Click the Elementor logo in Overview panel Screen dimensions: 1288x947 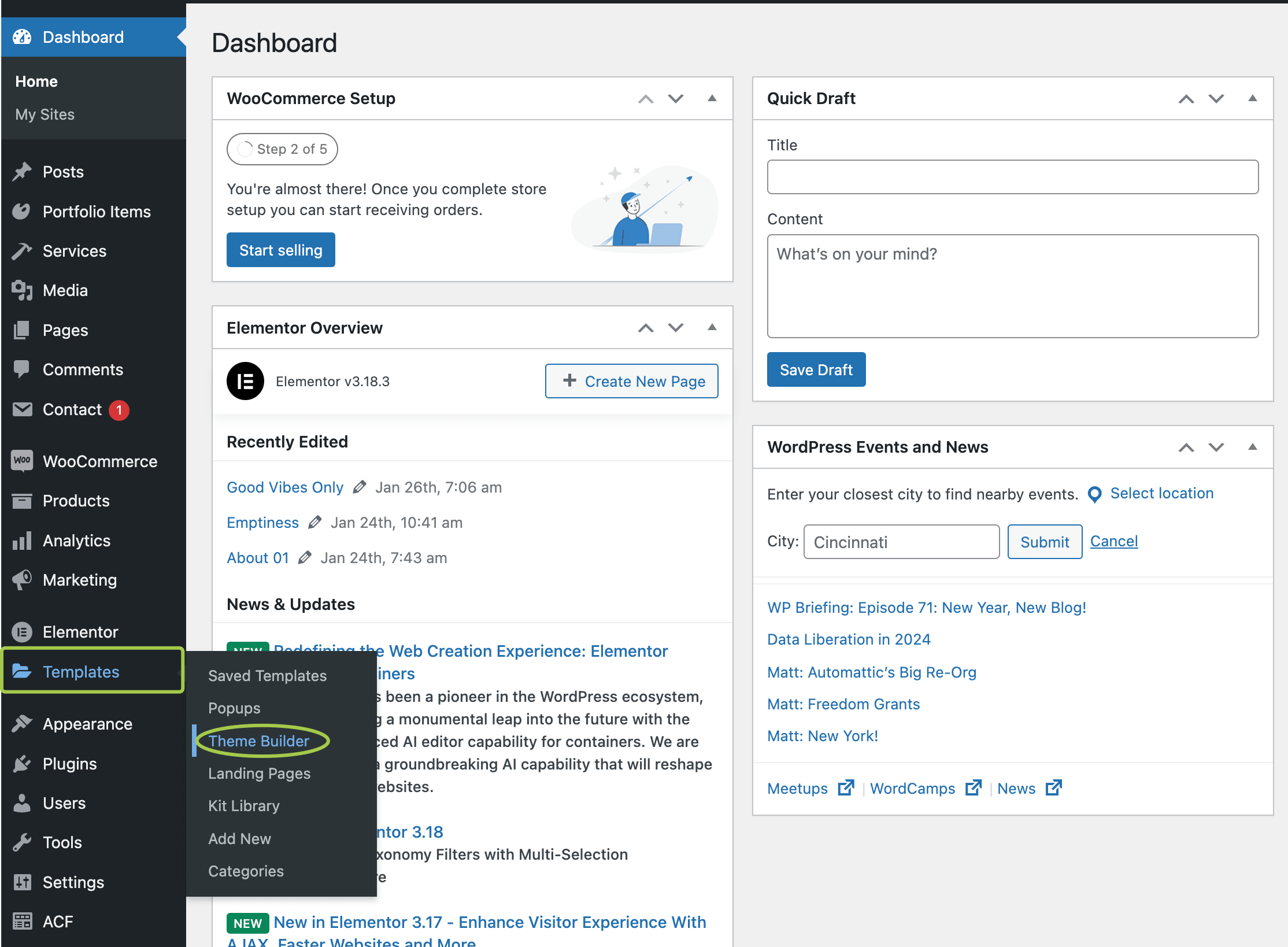click(x=245, y=381)
